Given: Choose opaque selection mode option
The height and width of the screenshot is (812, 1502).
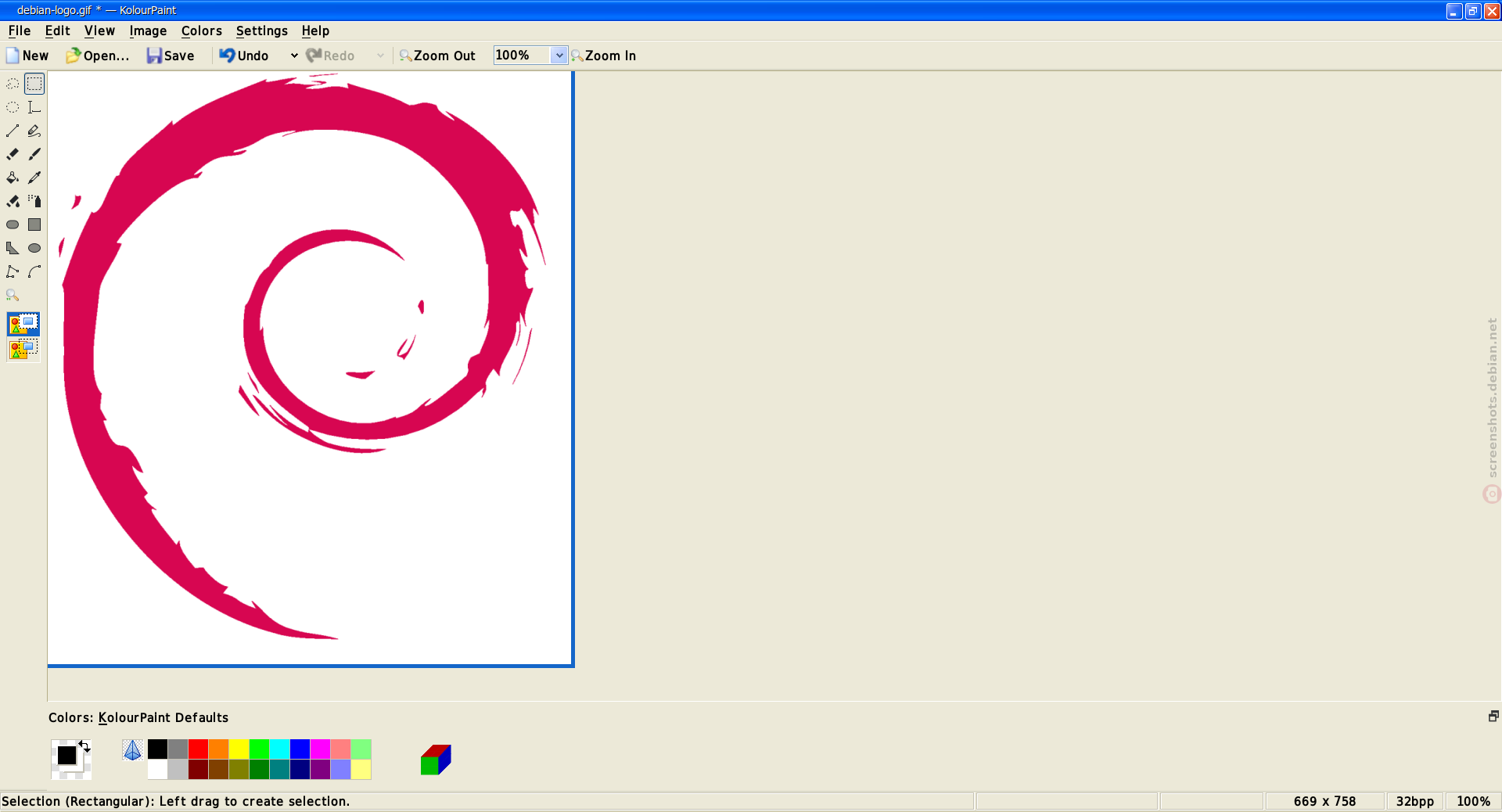Looking at the screenshot, I should pos(23,324).
